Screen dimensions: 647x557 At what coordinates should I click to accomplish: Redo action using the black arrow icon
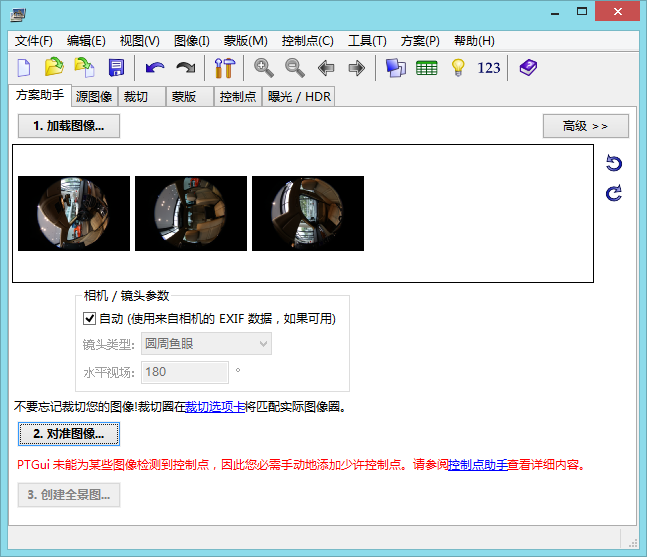(186, 68)
